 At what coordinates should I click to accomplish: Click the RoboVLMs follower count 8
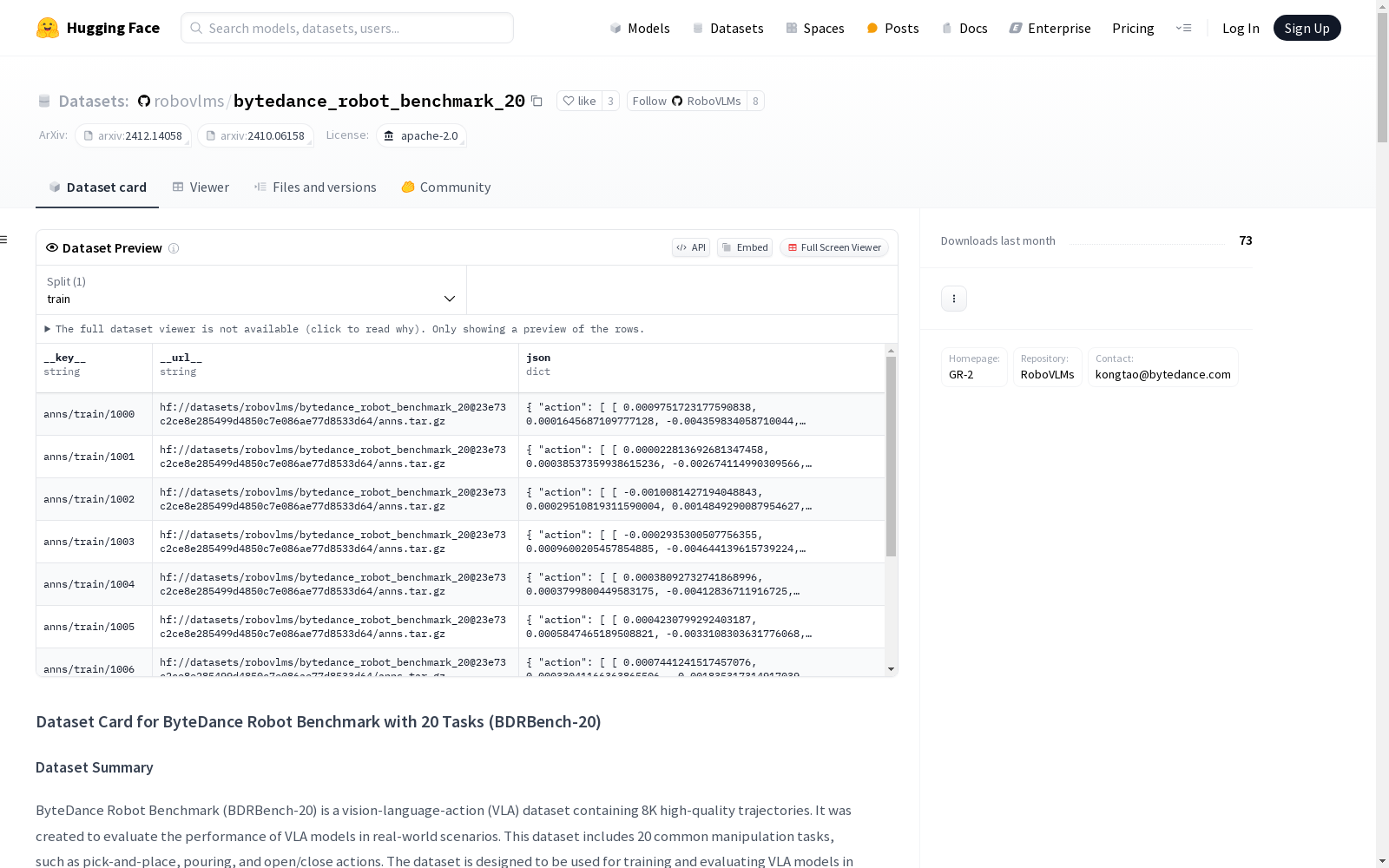(756, 101)
